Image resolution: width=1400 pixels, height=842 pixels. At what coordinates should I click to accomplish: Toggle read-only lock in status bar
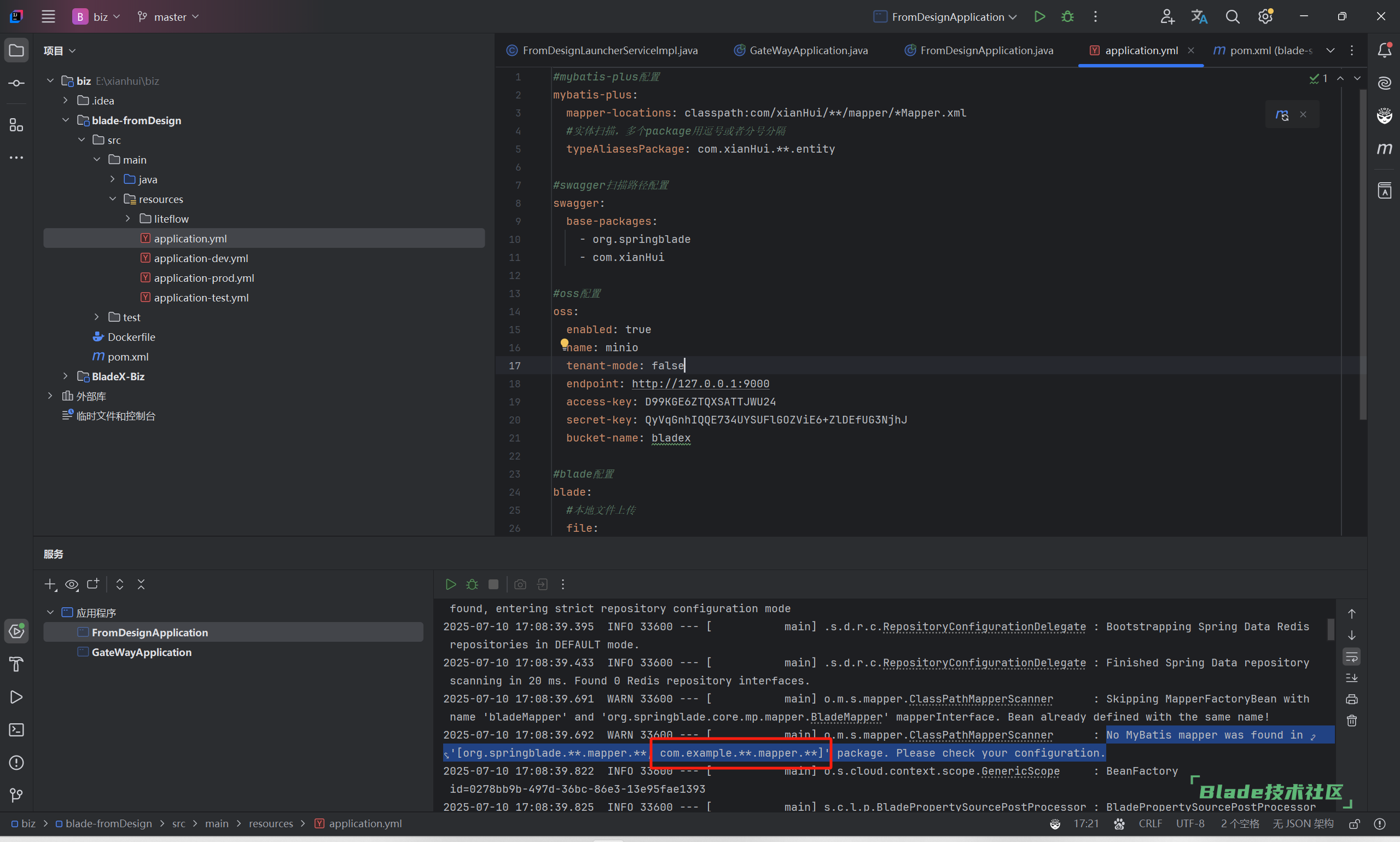(x=1354, y=824)
